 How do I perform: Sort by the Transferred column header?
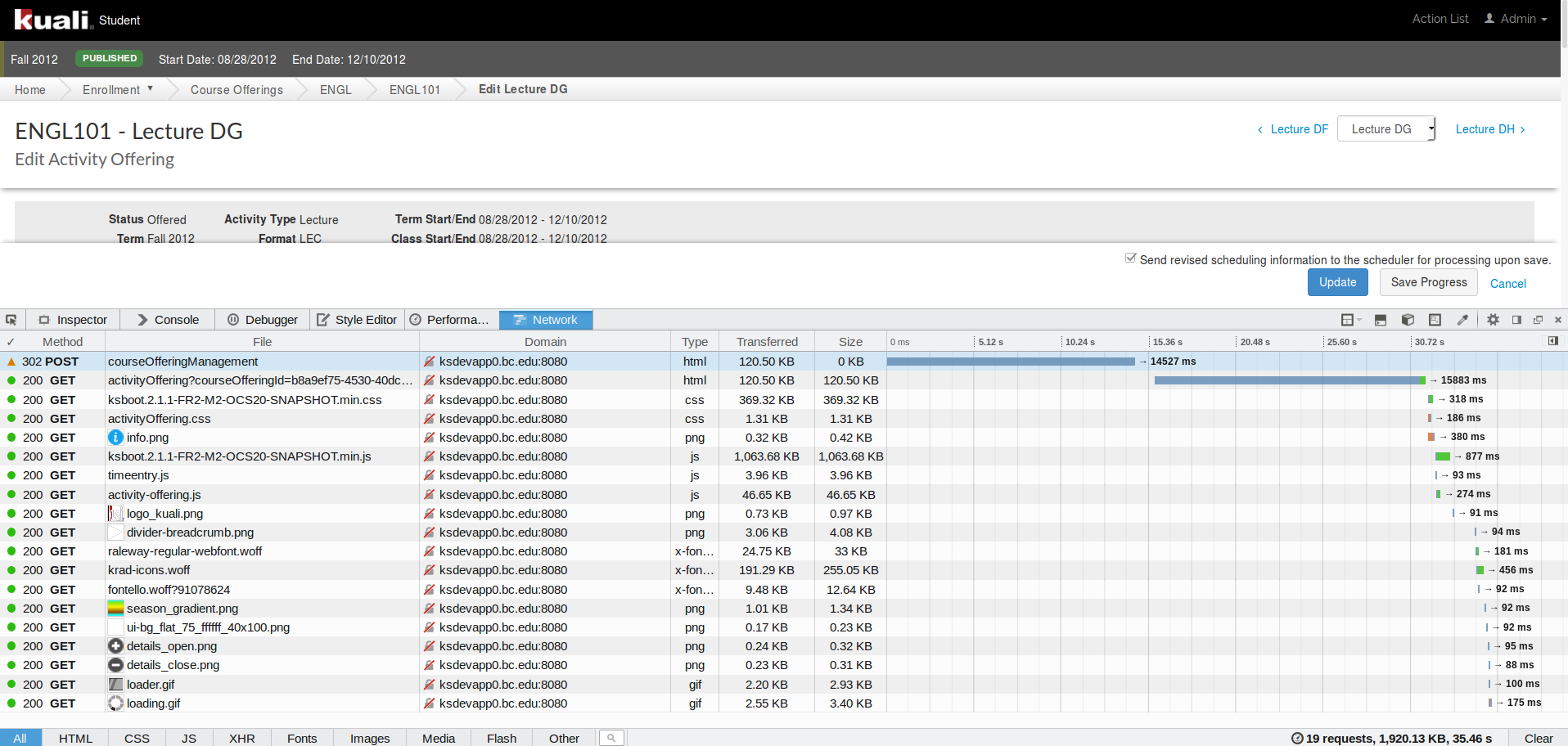pyautogui.click(x=767, y=342)
